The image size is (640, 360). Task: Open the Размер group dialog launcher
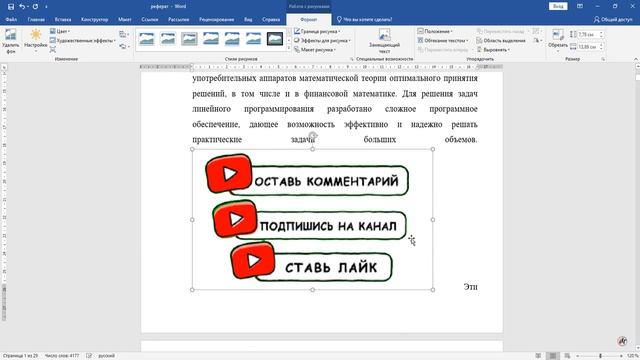603,59
